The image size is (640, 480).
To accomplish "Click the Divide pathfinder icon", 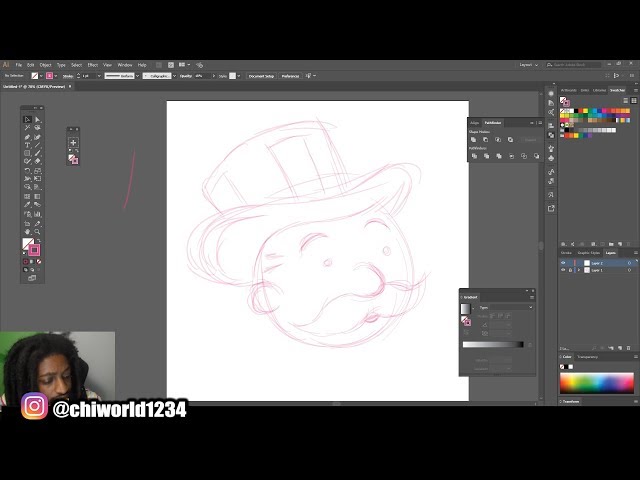I will click(x=474, y=156).
